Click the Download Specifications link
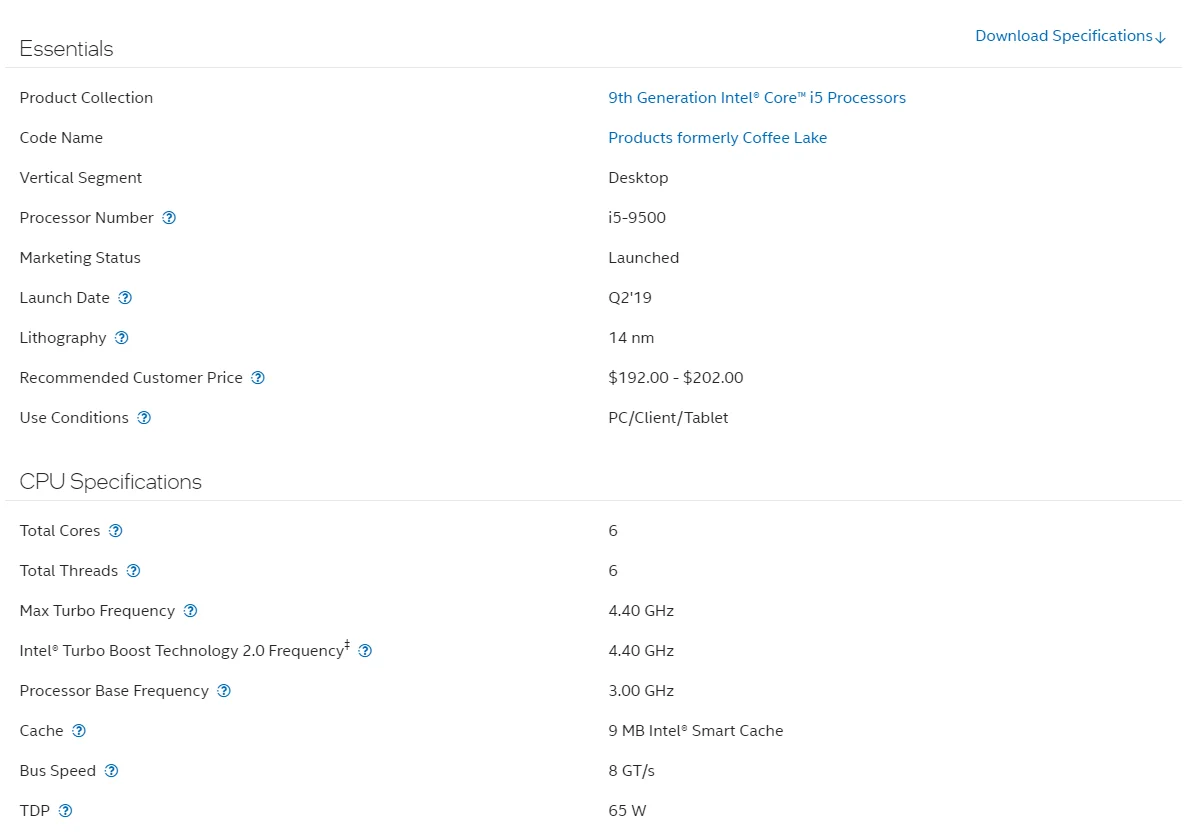1186x839 pixels. [x=1070, y=36]
